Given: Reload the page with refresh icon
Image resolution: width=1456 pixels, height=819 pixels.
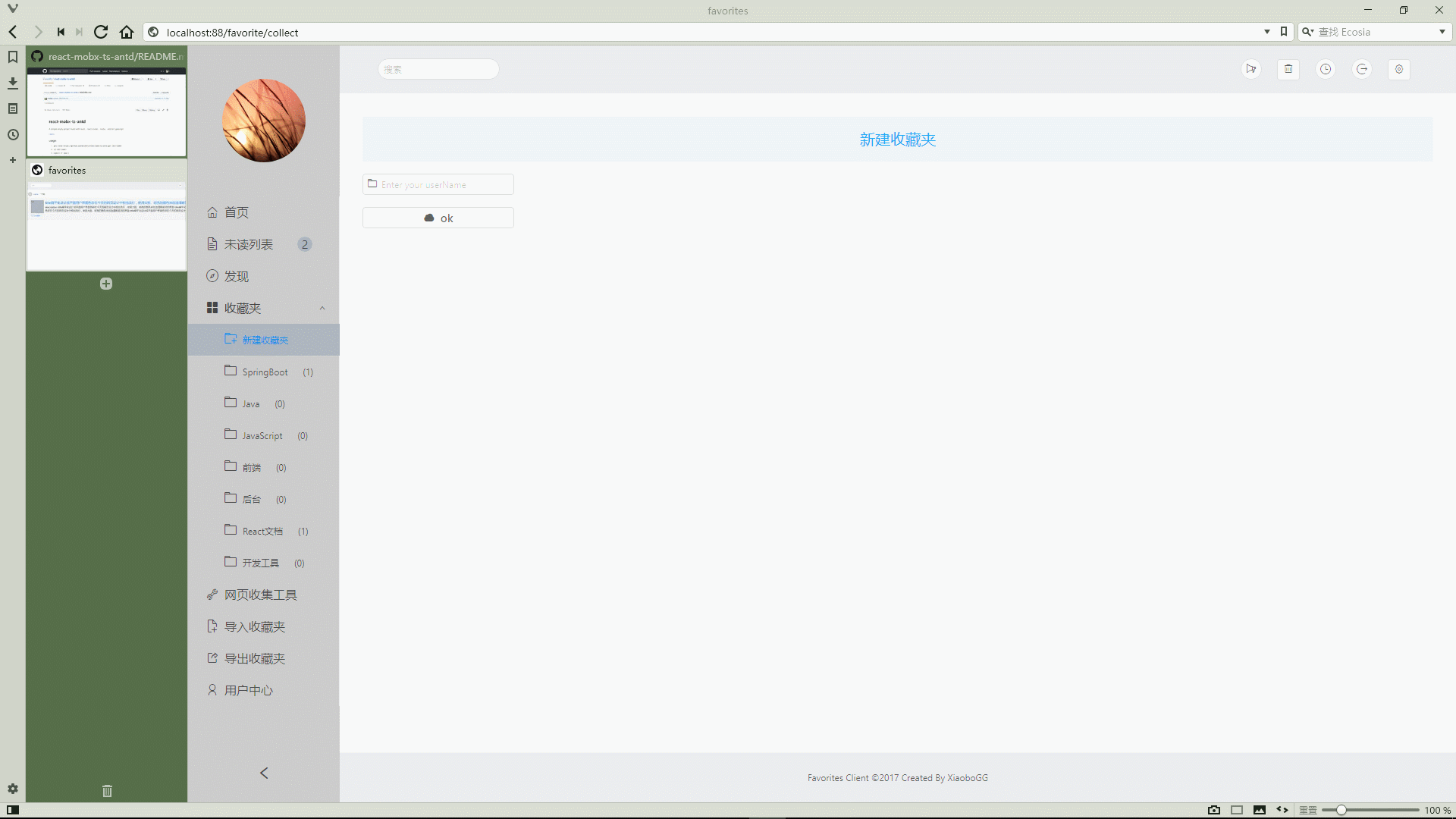Looking at the screenshot, I should click(x=101, y=32).
